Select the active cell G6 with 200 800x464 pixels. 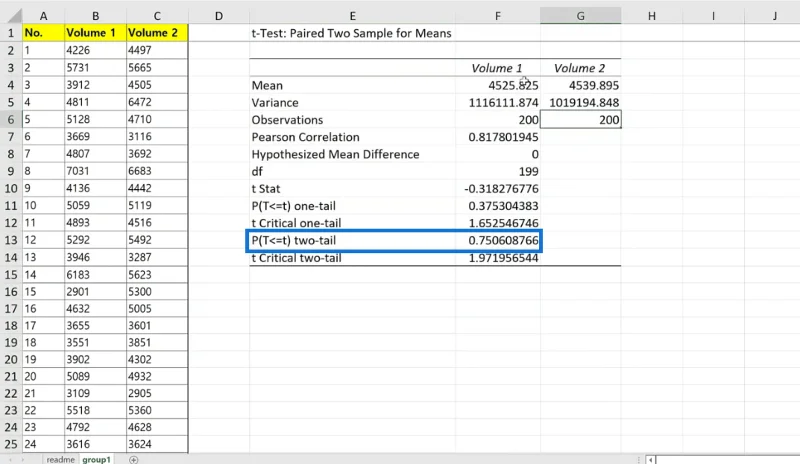[581, 120]
